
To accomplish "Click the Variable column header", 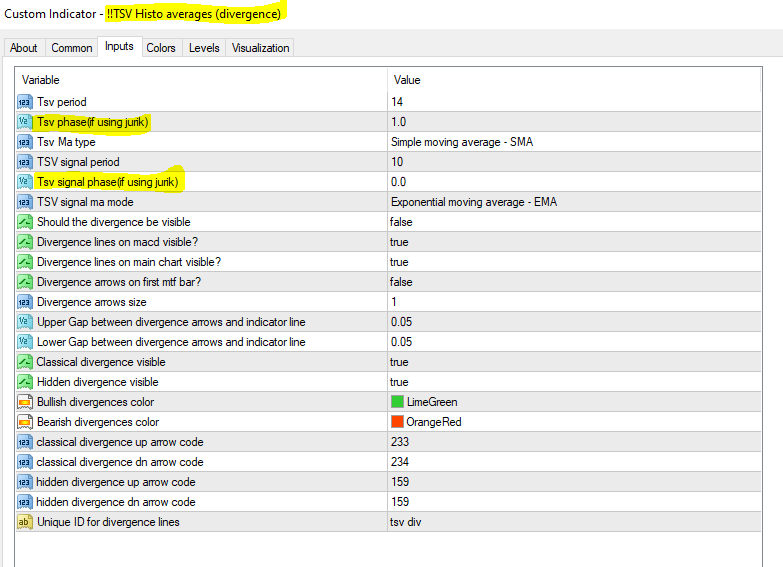I will [x=200, y=79].
